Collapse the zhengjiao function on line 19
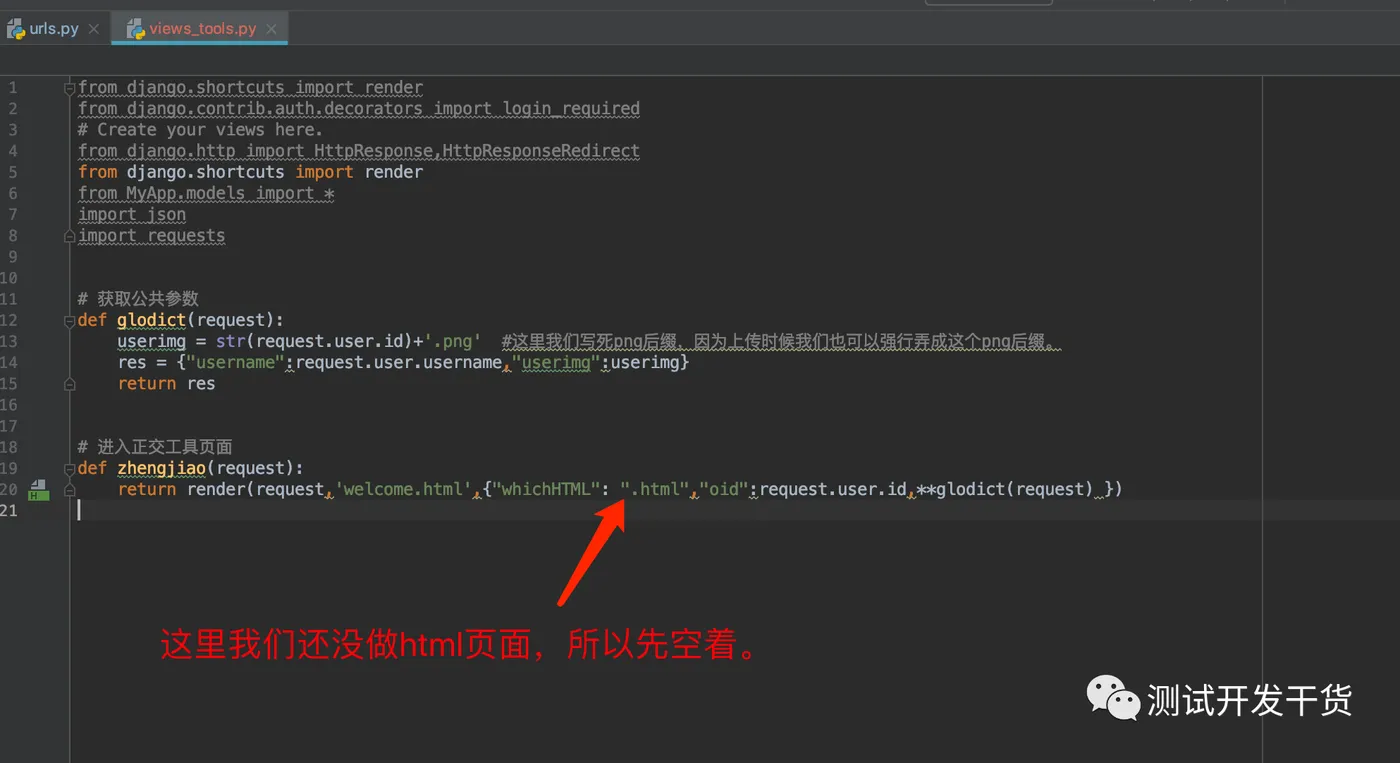Screen dimensions: 1400x763 [70, 468]
